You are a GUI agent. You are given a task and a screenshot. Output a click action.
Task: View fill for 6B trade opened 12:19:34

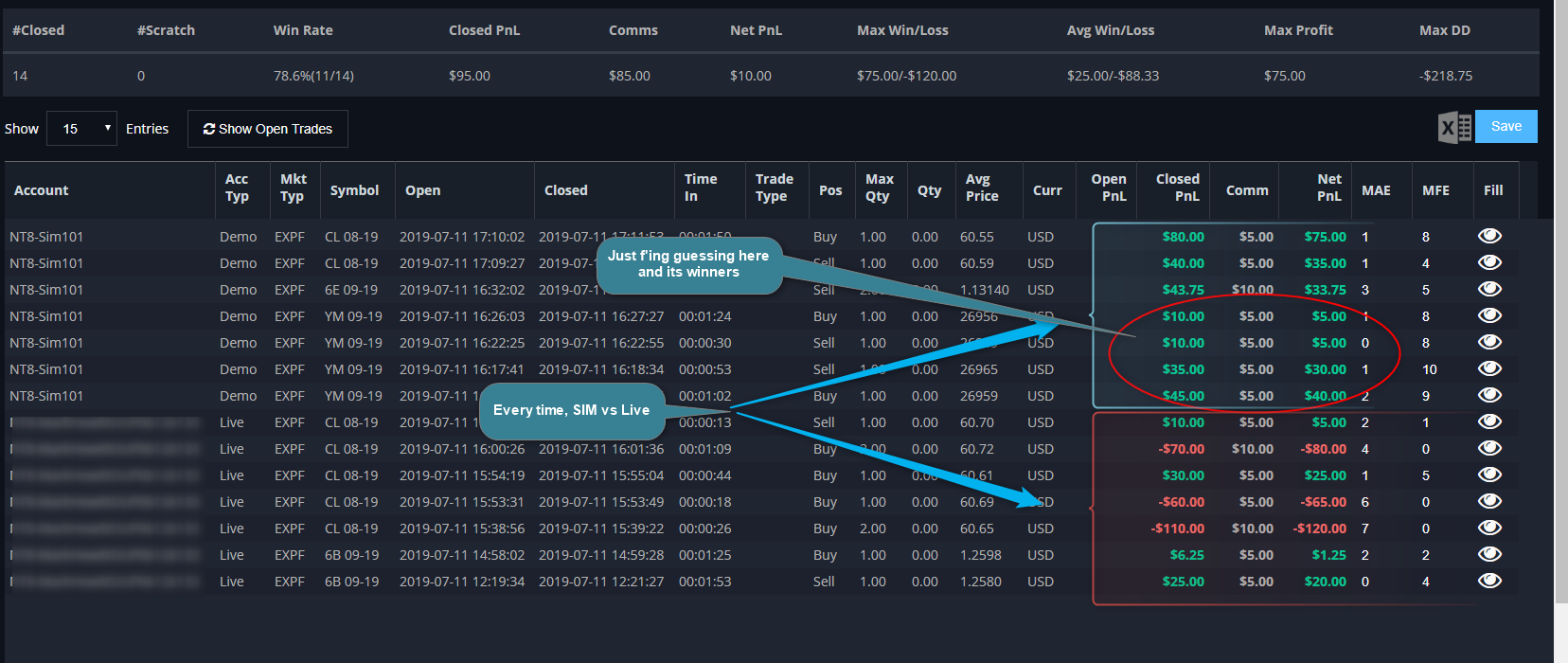click(x=1489, y=581)
